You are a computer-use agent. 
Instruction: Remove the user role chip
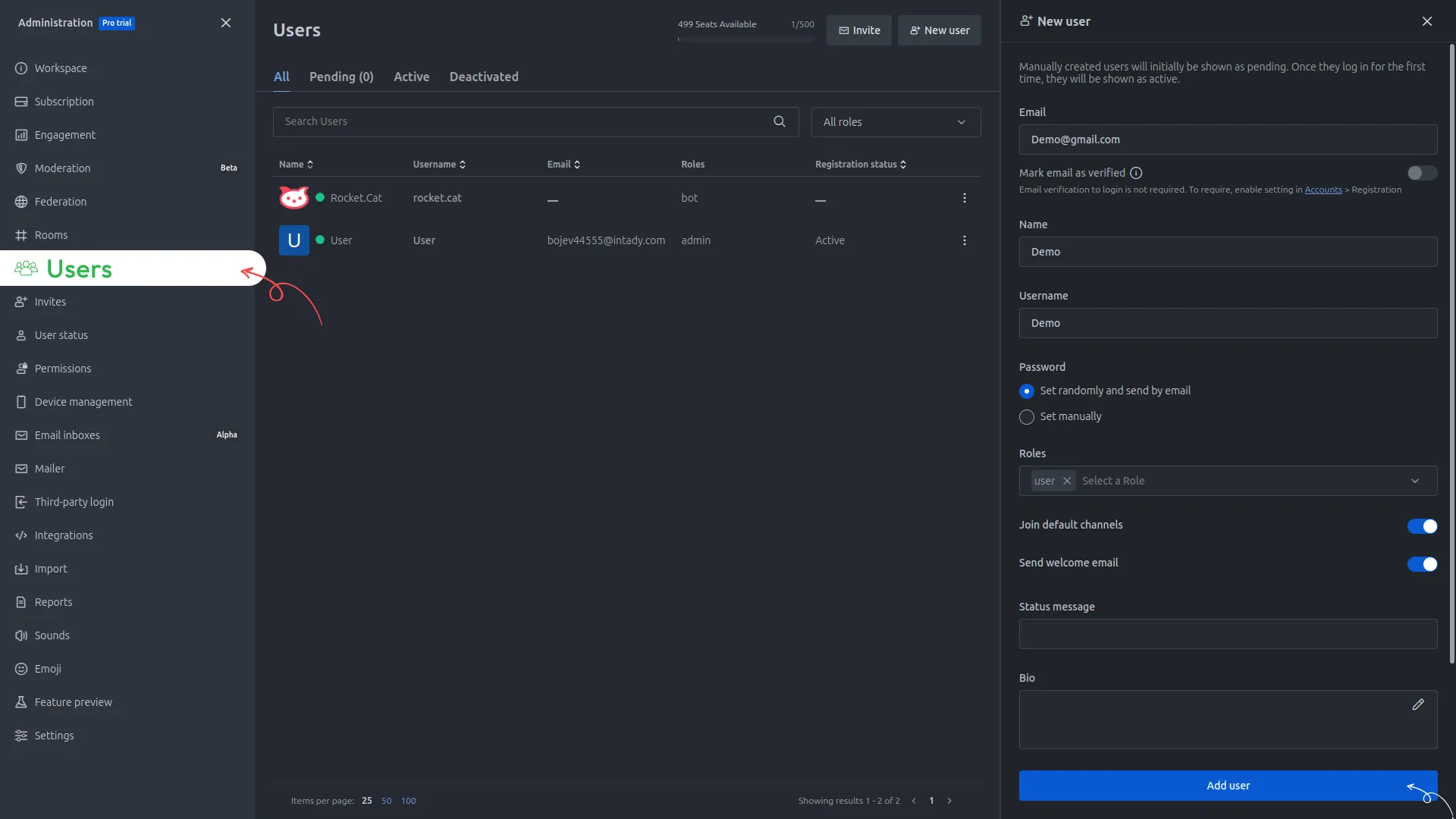click(x=1067, y=481)
